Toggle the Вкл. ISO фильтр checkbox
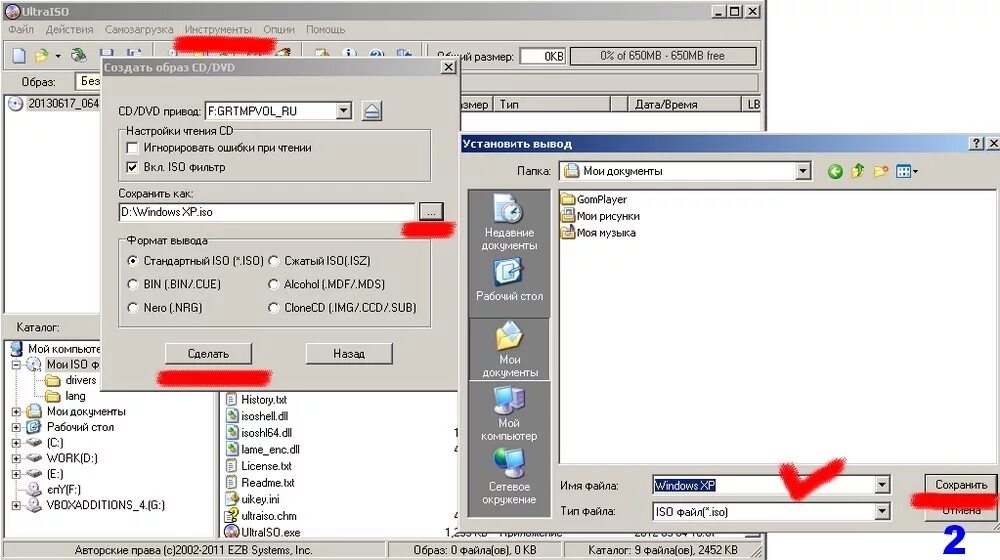1000x560 pixels. click(x=133, y=167)
